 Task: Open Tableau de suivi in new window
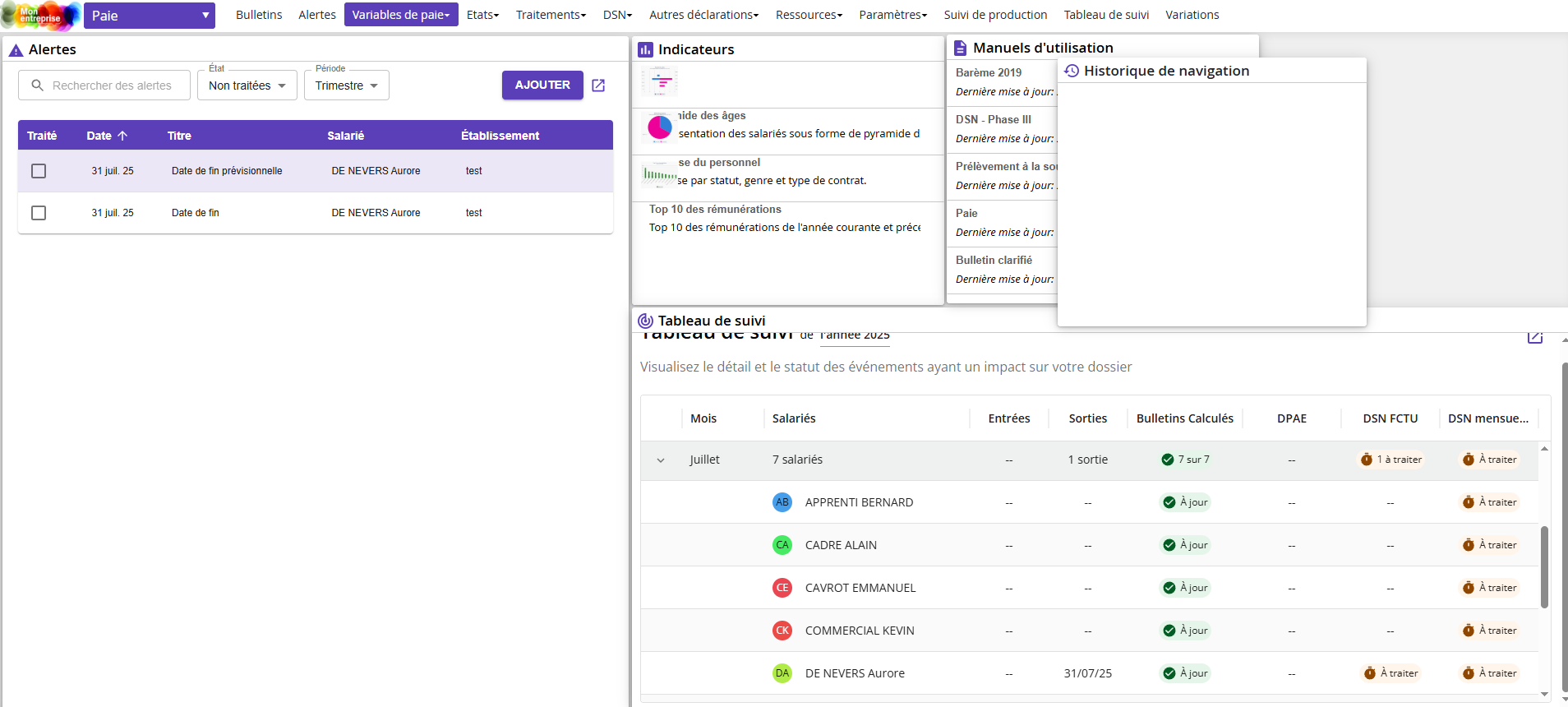coord(1534,337)
